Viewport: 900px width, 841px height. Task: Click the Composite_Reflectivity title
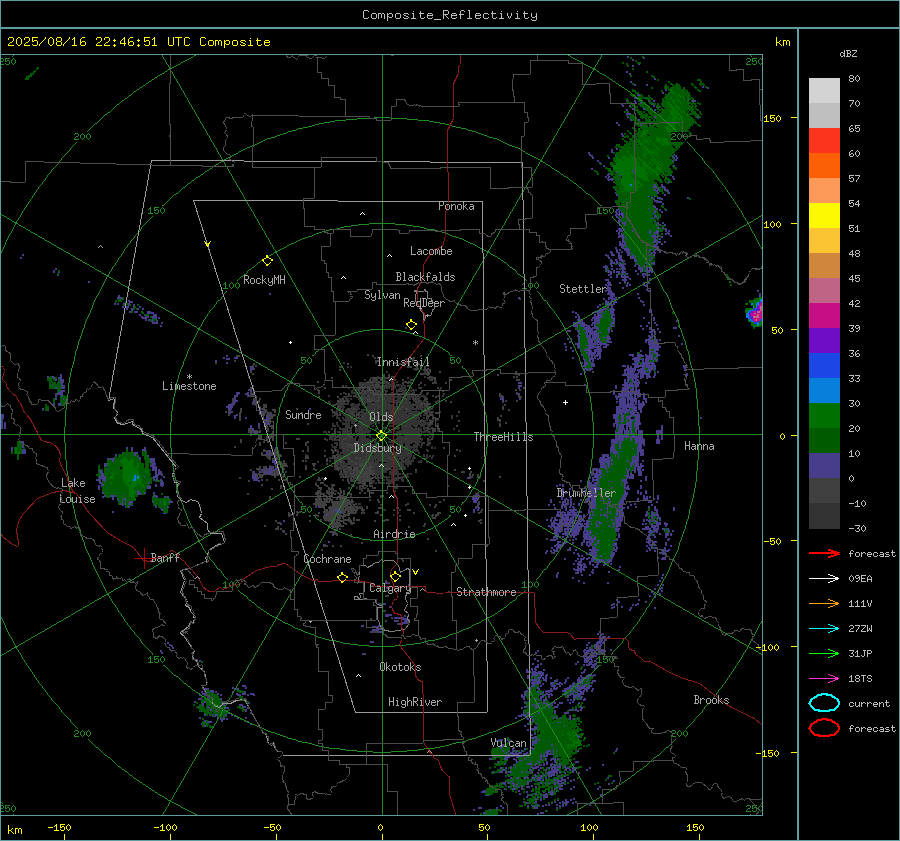tap(450, 15)
